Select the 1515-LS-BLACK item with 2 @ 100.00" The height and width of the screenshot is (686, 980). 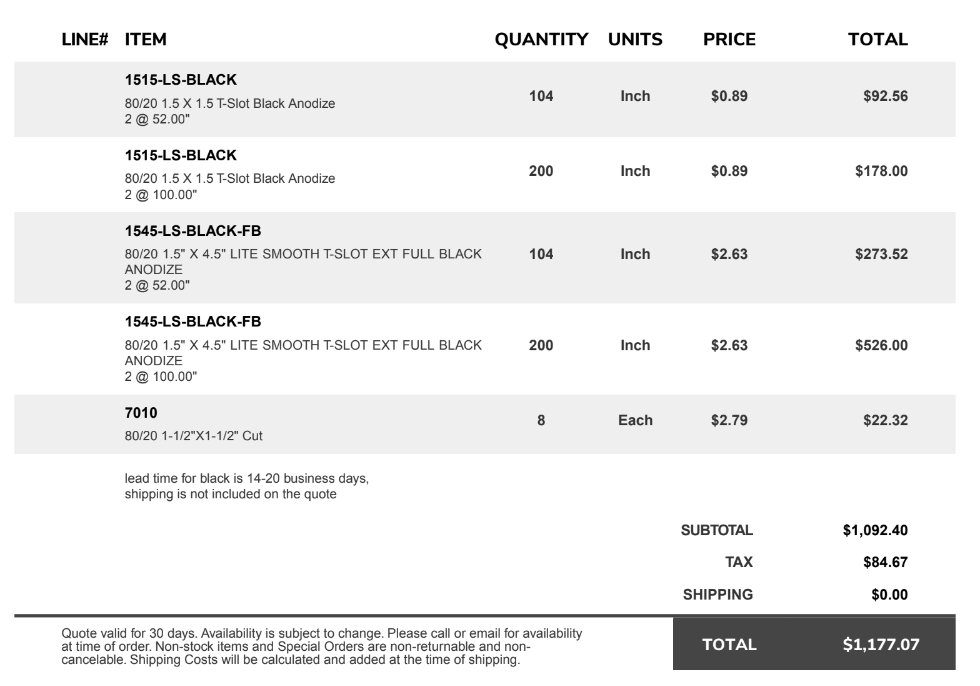tap(181, 156)
